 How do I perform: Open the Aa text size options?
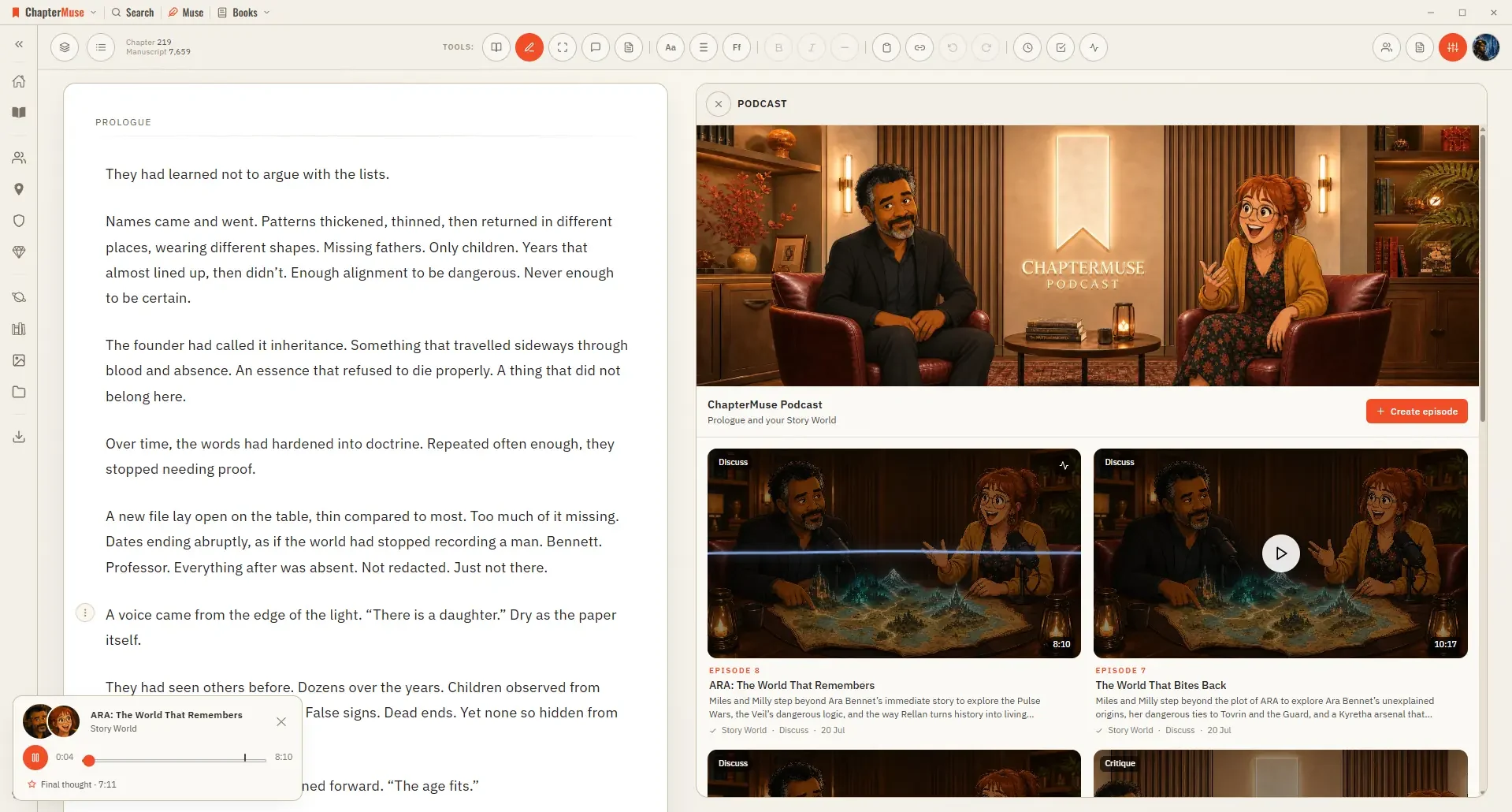coord(671,47)
